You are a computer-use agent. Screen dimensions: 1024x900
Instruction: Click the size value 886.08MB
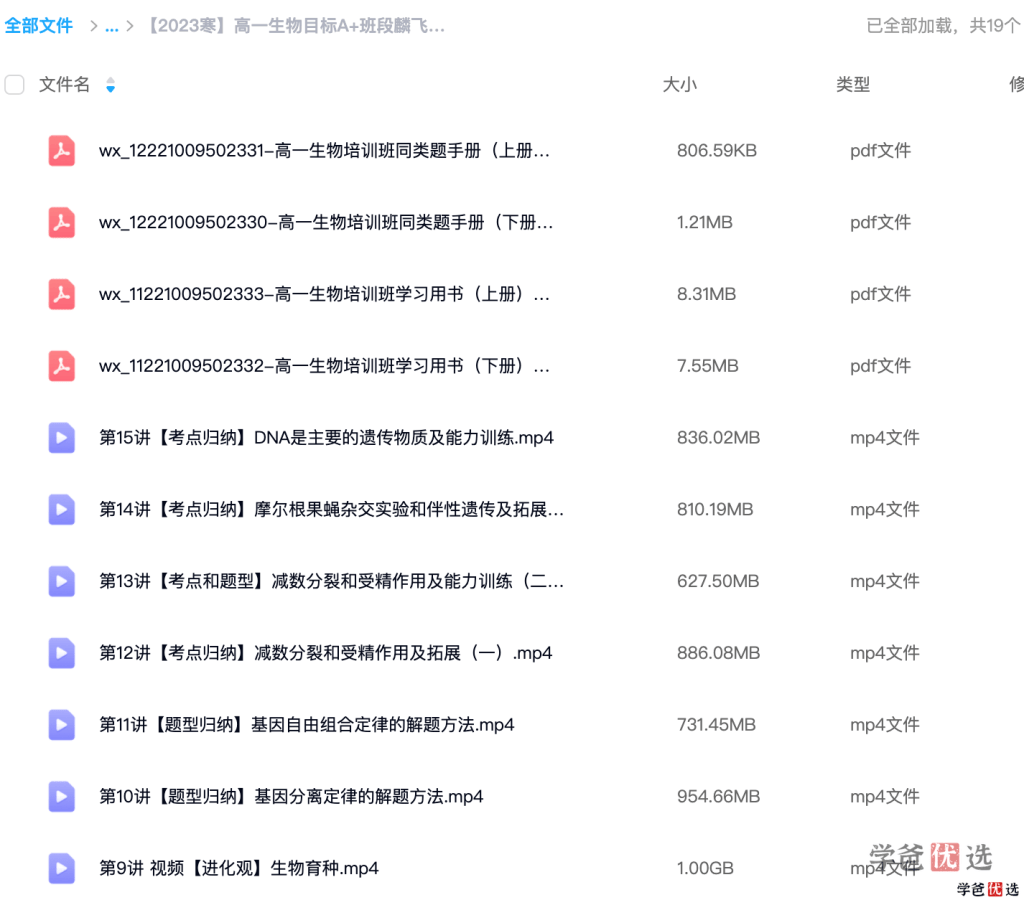point(718,653)
